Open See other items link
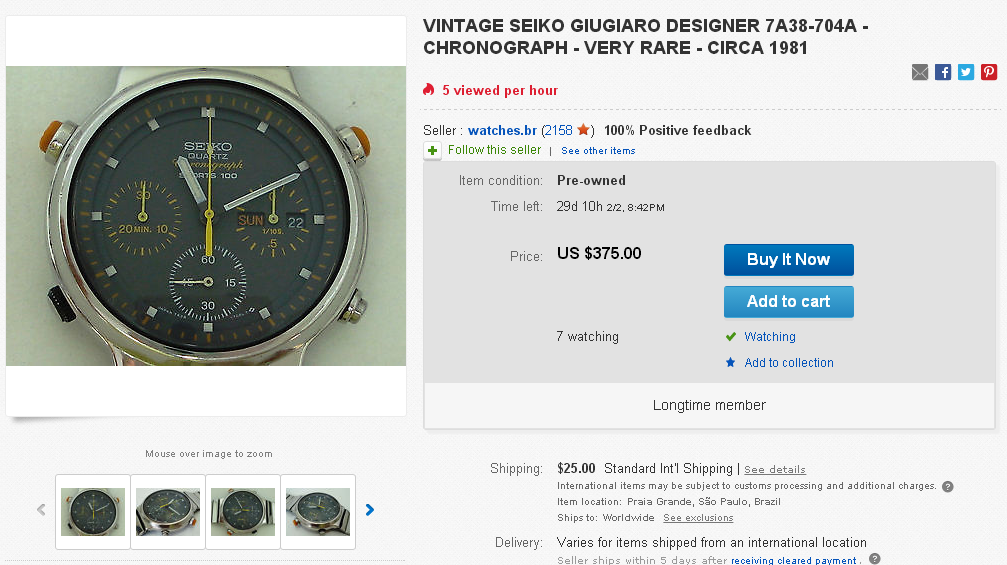 pos(598,151)
